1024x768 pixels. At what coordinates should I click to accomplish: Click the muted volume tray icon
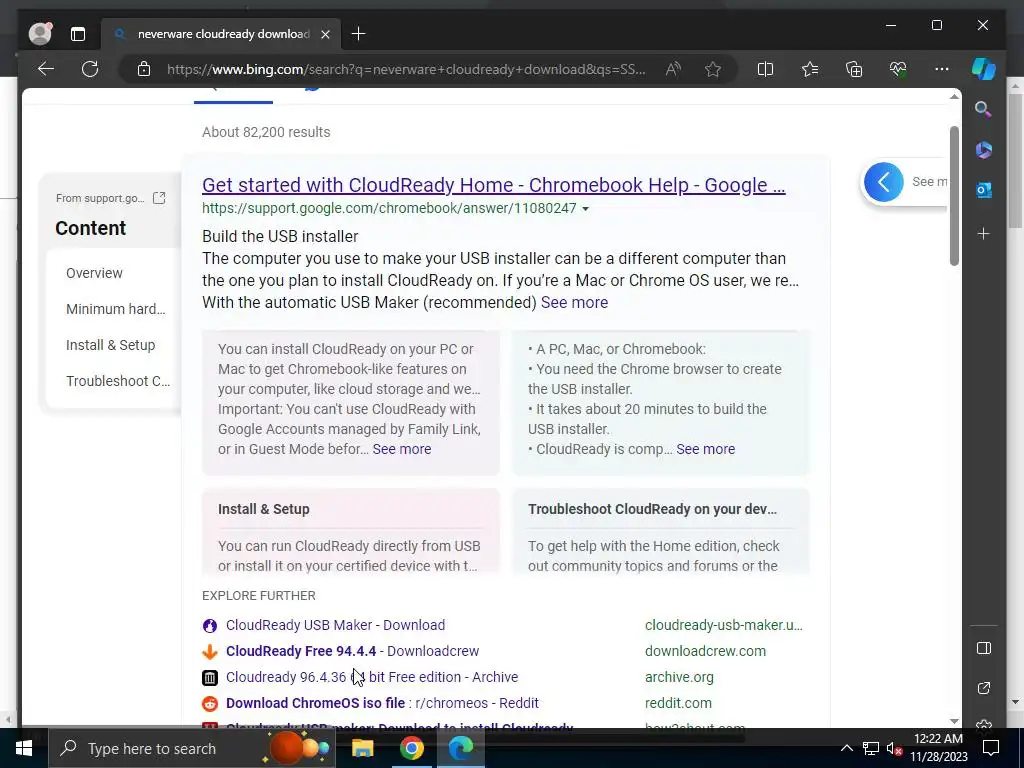pyautogui.click(x=894, y=748)
